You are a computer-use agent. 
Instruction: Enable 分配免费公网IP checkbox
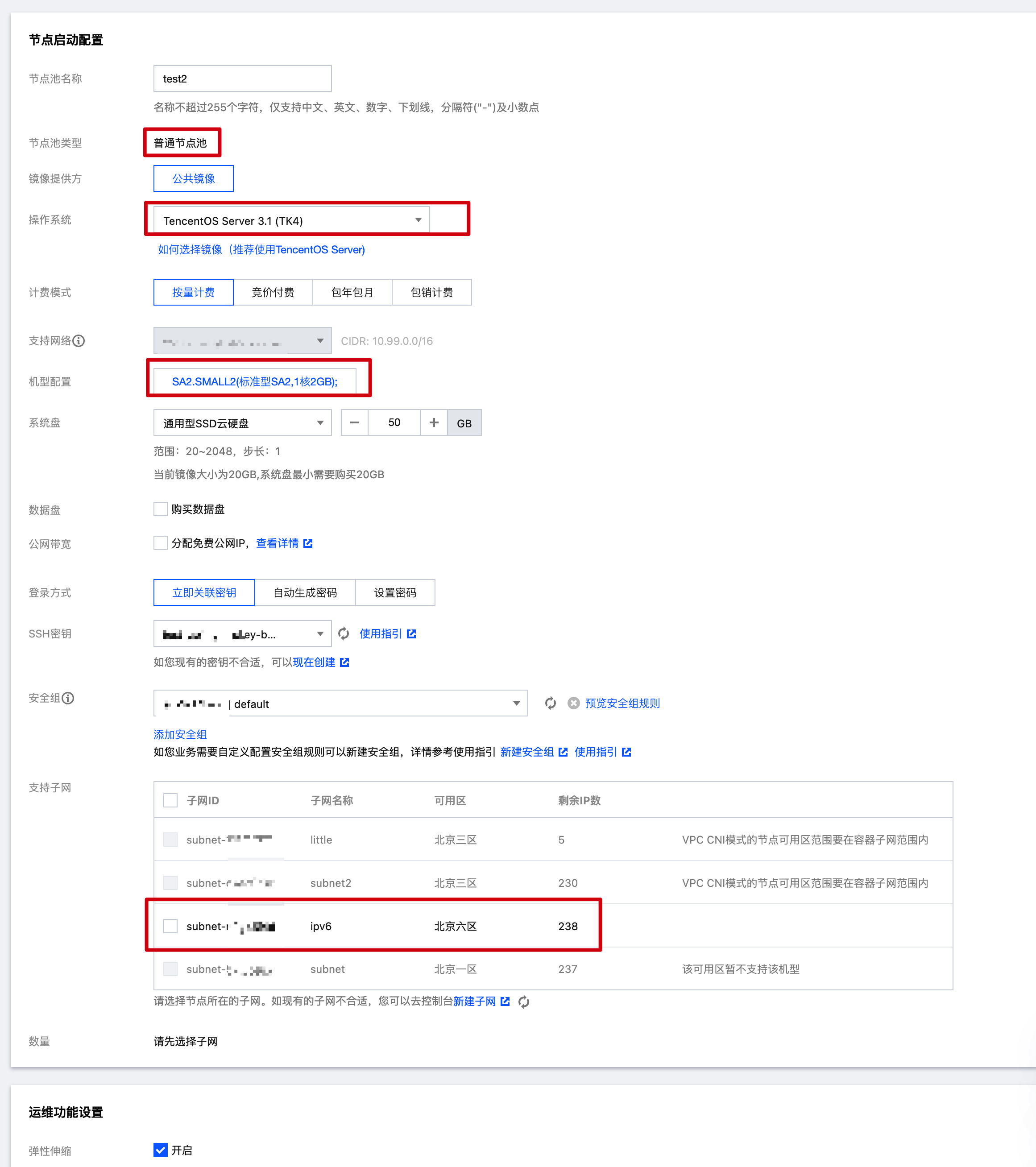coord(161,543)
